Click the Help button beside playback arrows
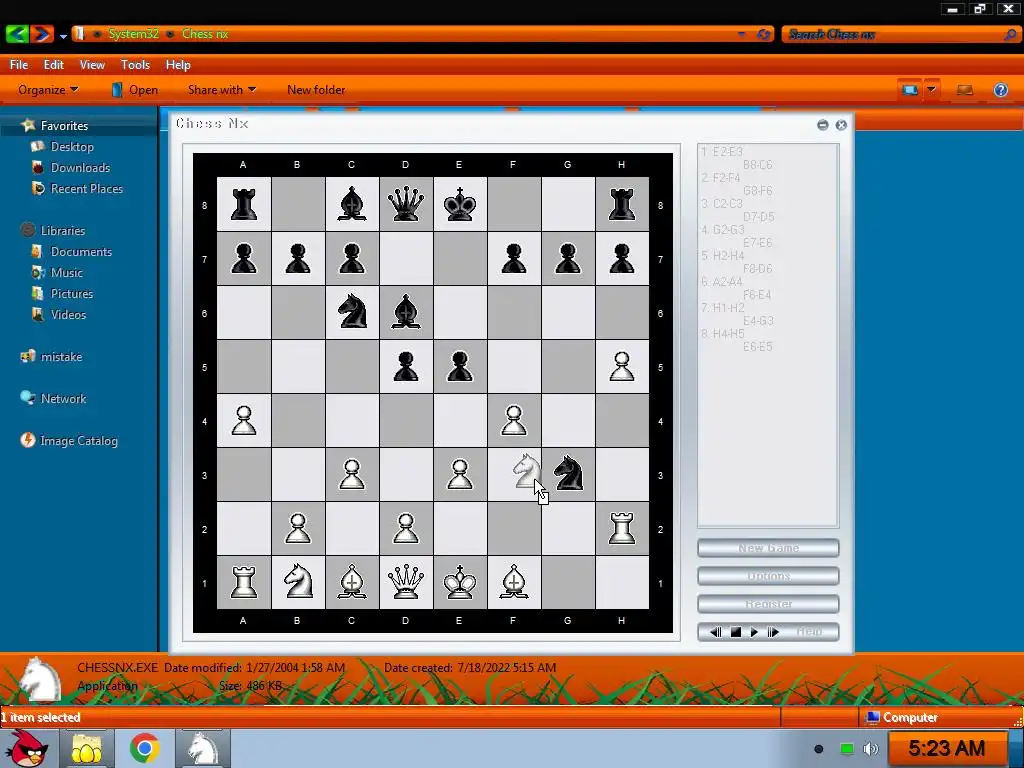The width and height of the screenshot is (1024, 768). 809,632
